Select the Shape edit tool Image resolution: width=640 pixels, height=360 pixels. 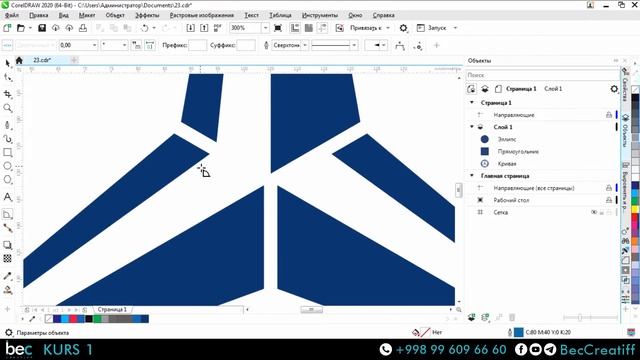(x=7, y=78)
